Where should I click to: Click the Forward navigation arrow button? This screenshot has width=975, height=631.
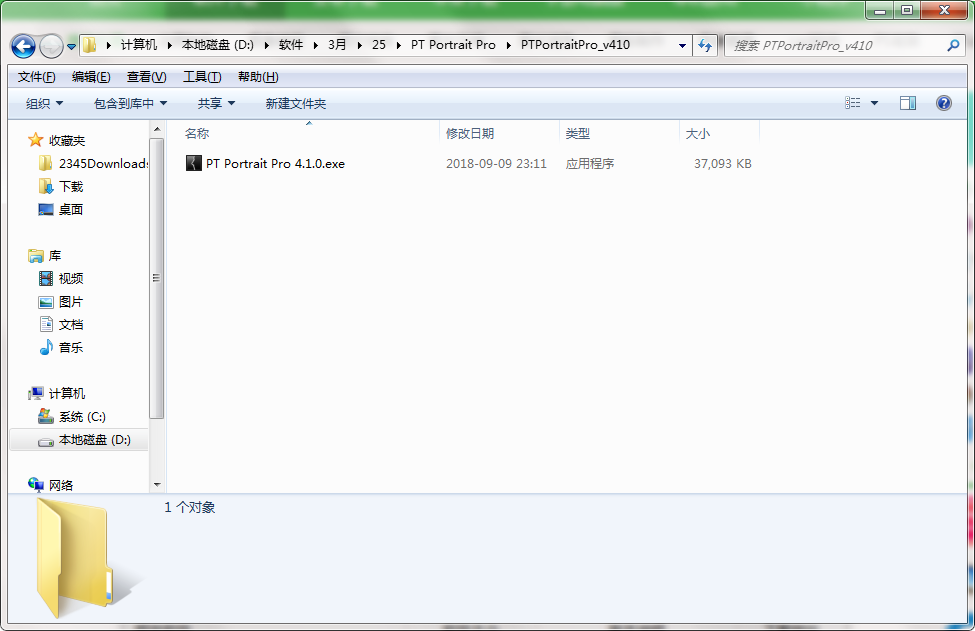51,46
